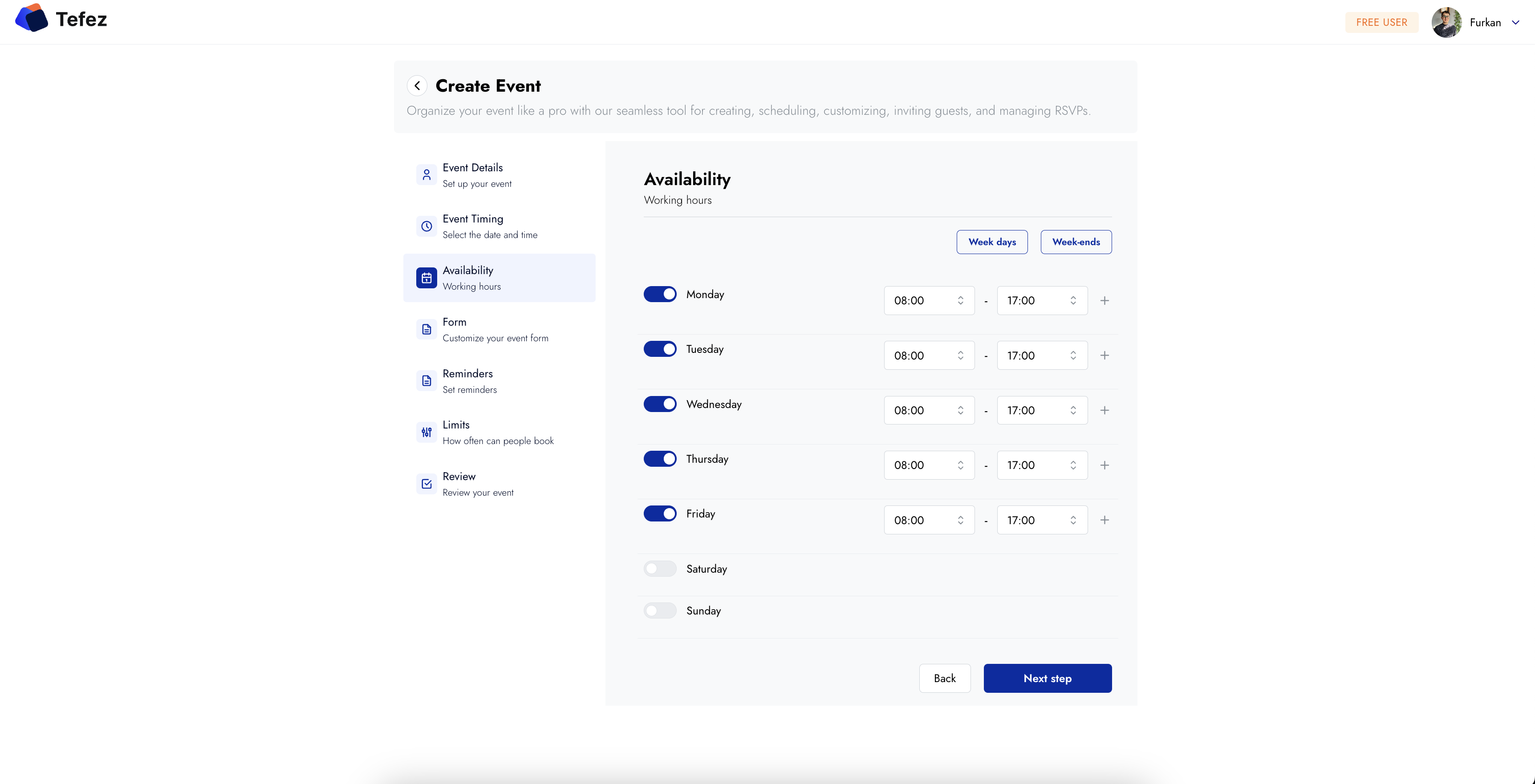Open the Limits step
Viewport: 1535px width, 784px height.
(499, 432)
